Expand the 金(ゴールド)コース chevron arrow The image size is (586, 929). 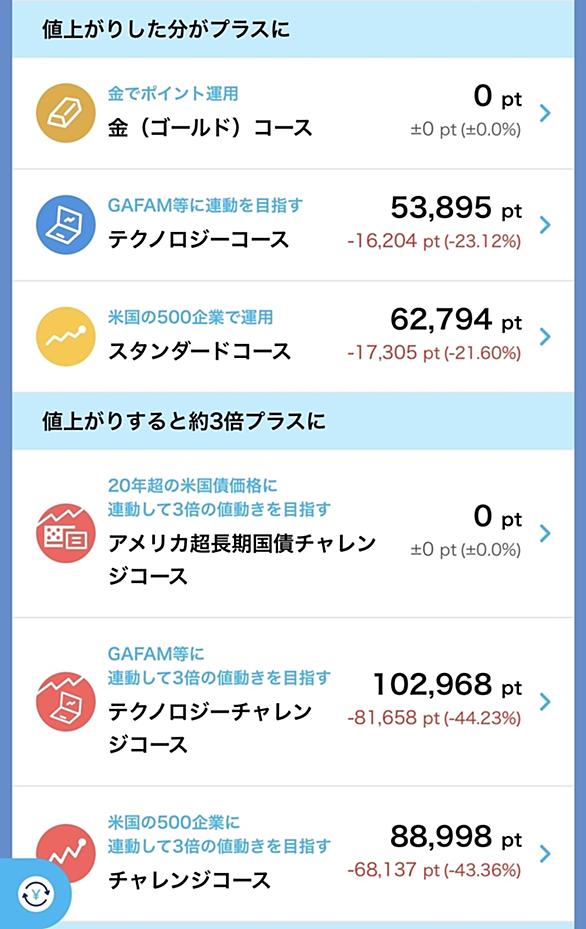pyautogui.click(x=546, y=113)
